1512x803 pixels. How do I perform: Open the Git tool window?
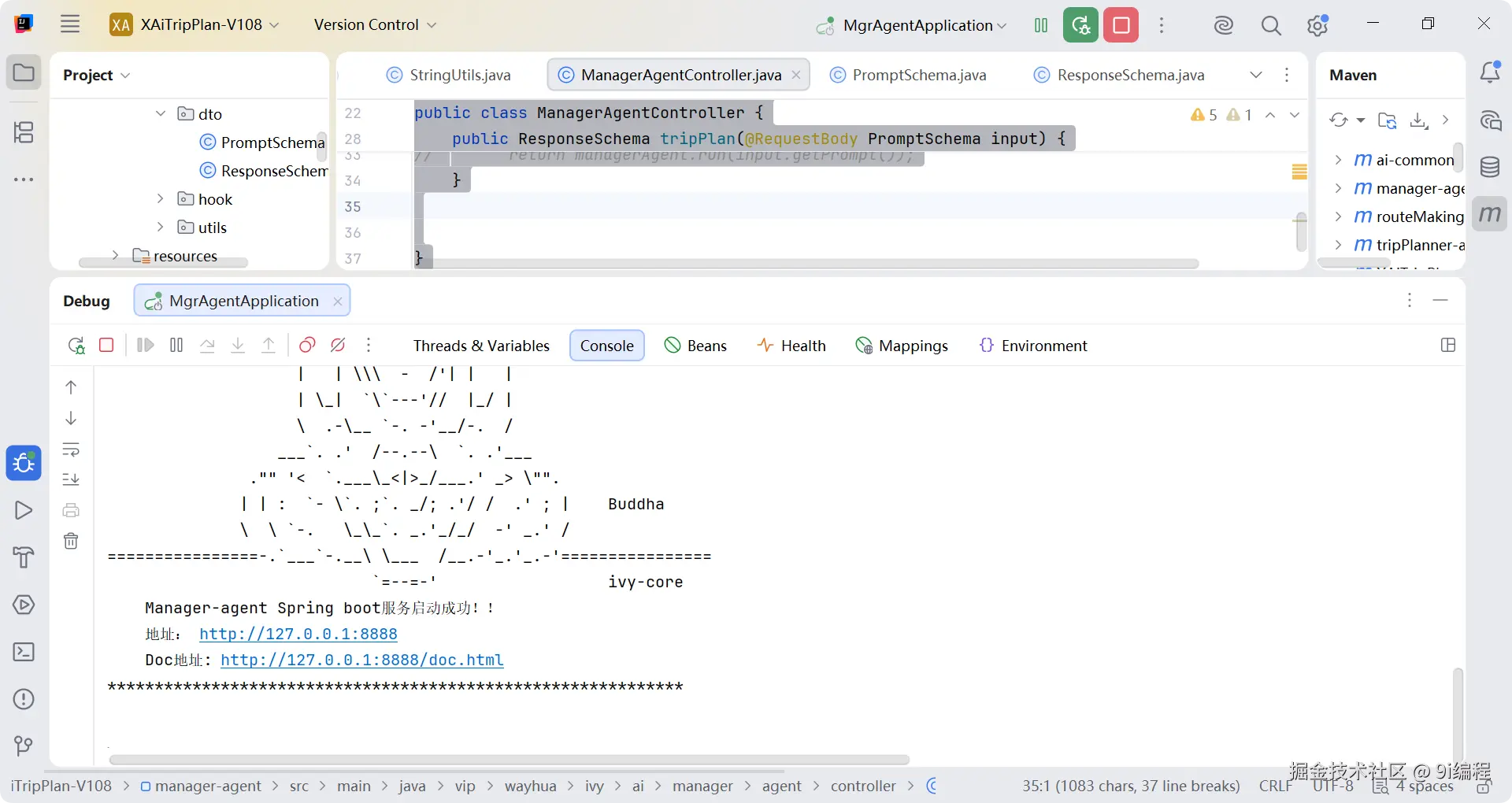coord(24,746)
